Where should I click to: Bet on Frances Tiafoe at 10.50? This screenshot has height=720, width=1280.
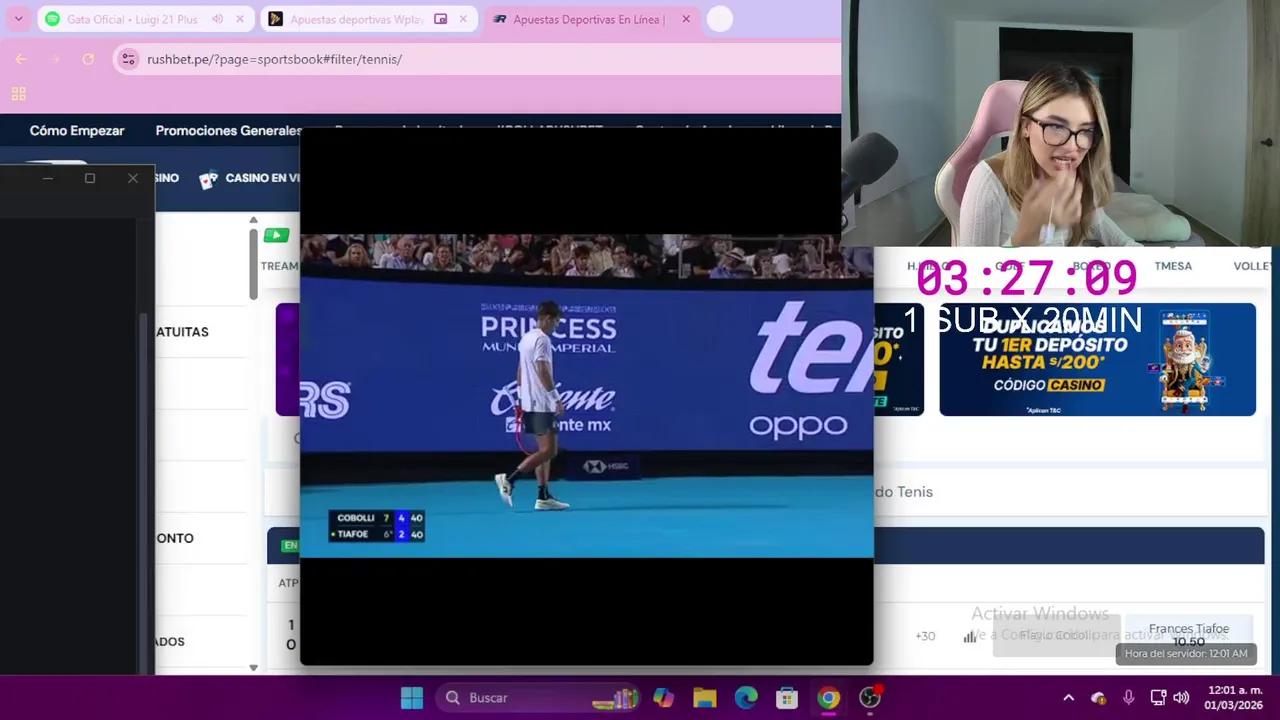pos(1188,635)
